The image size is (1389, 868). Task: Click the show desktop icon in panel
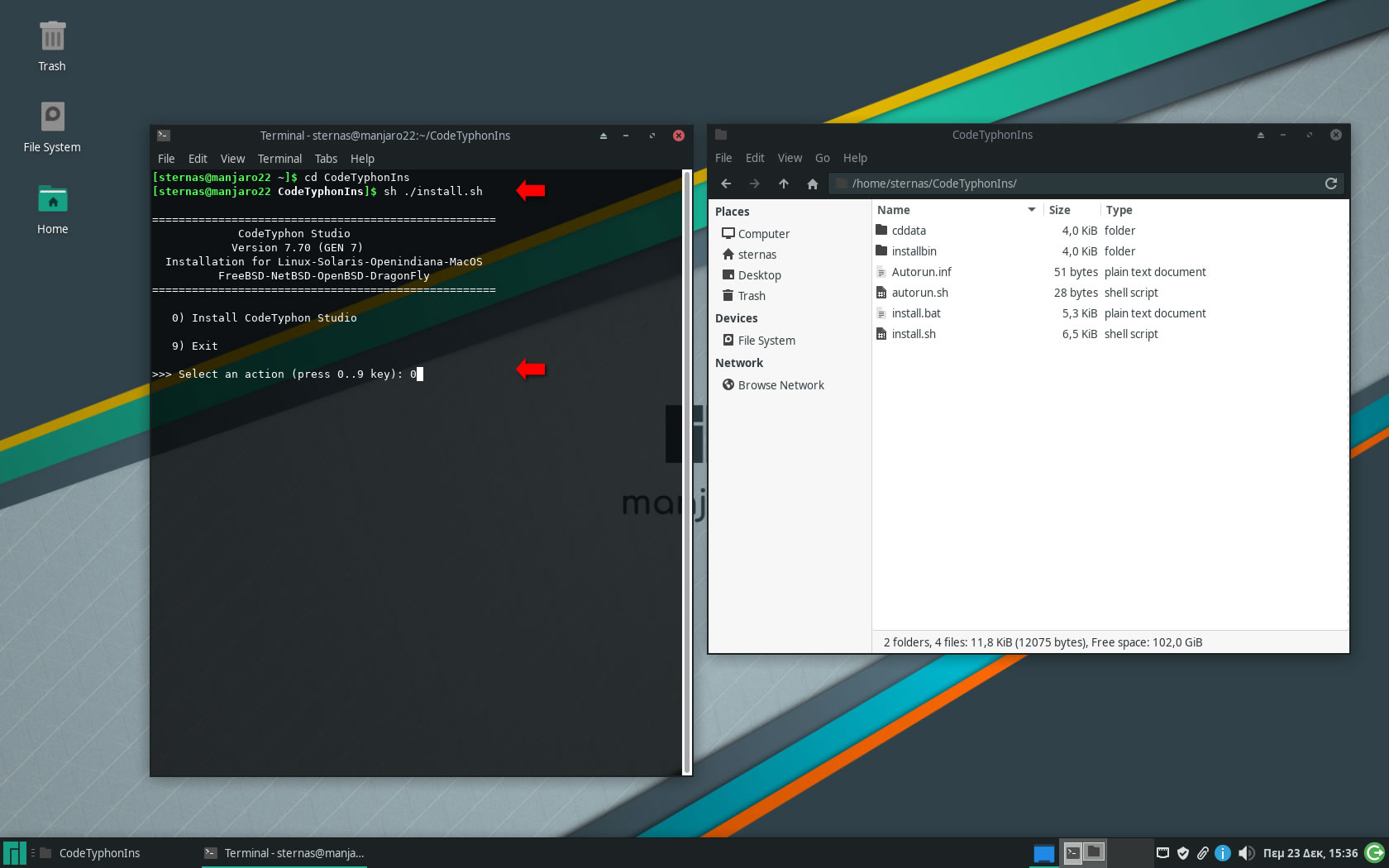[1044, 853]
